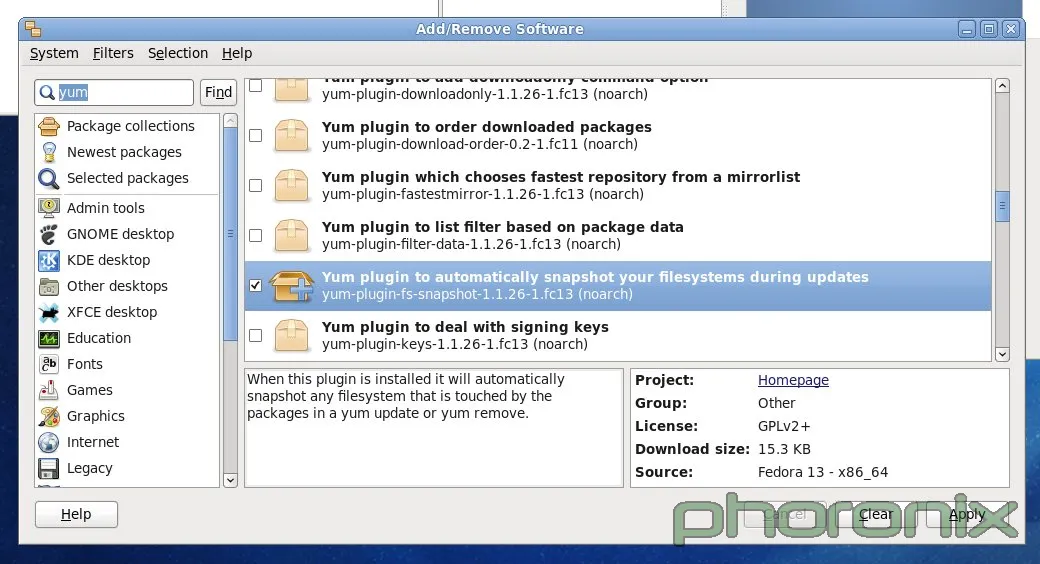Click the GNOME desktop foot icon
Image resolution: width=1040 pixels, height=564 pixels.
point(49,234)
